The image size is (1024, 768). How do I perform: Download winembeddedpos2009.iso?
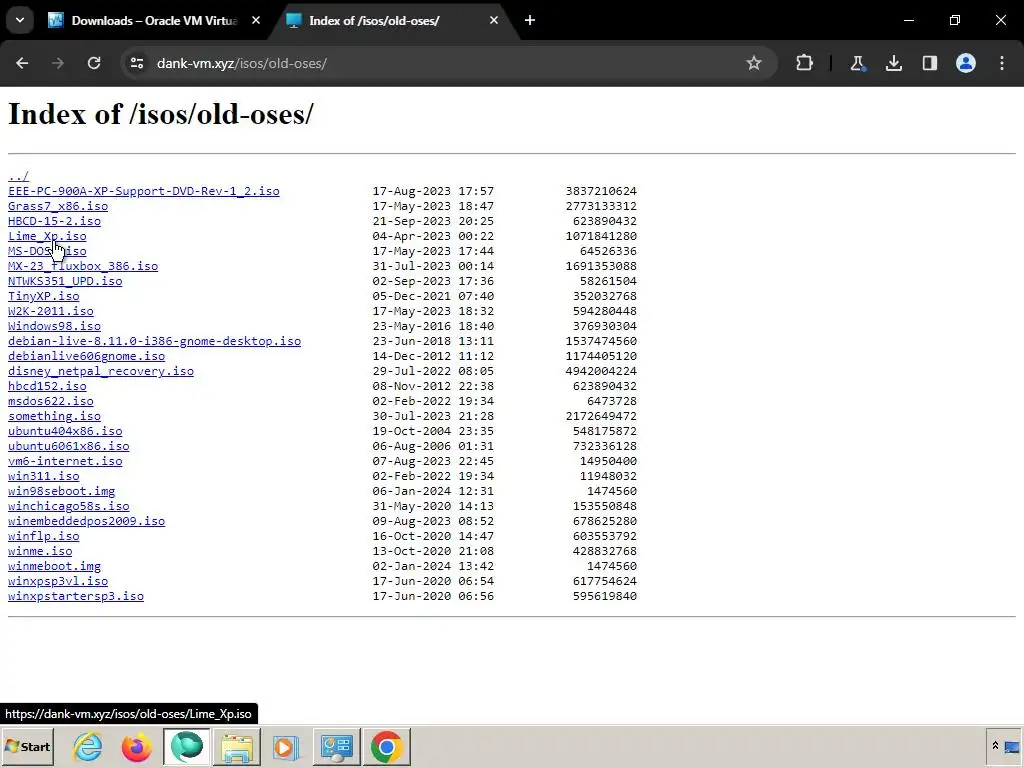coord(86,522)
